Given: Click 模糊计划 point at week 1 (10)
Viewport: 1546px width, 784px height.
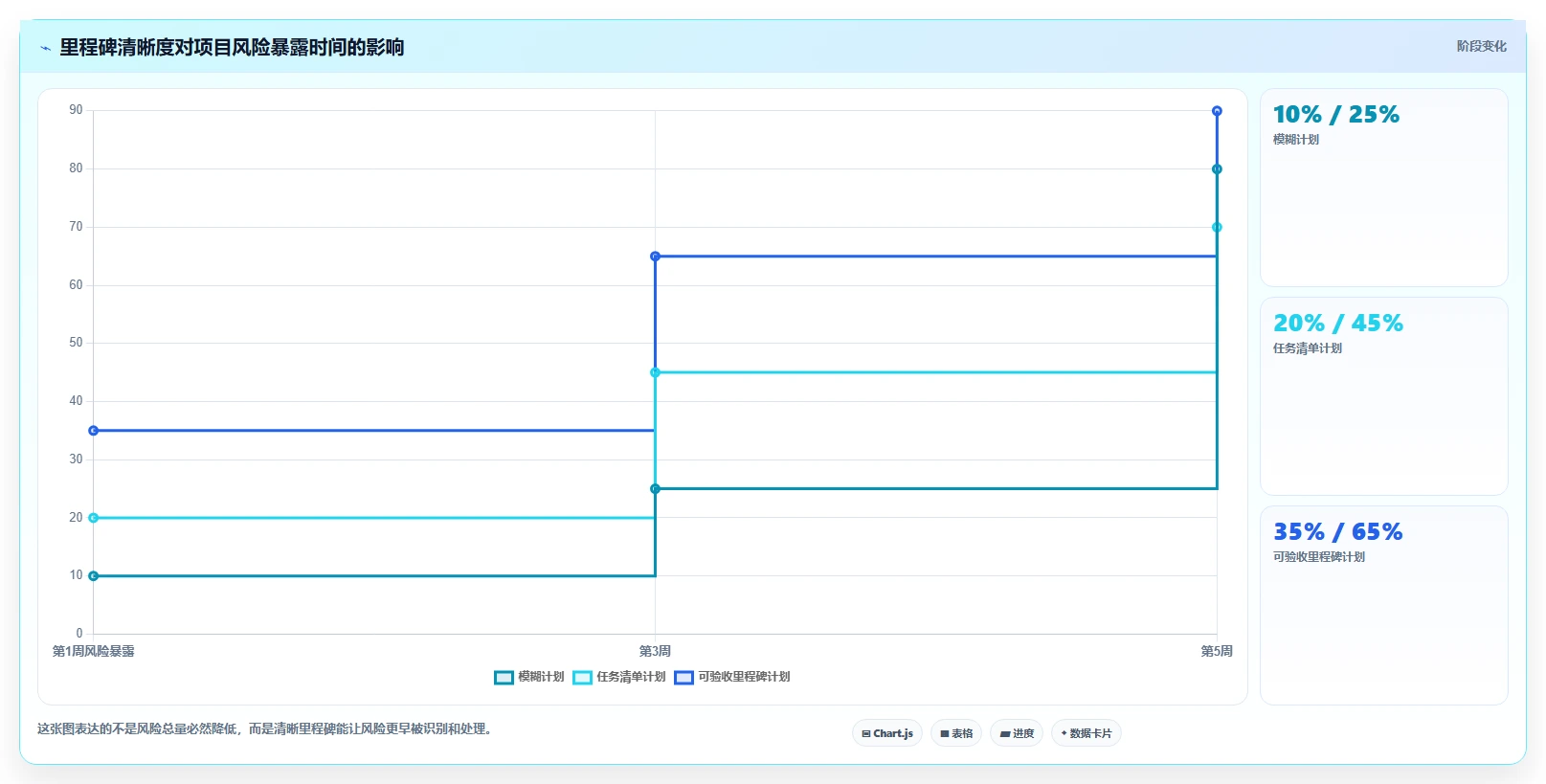Looking at the screenshot, I should pyautogui.click(x=93, y=576).
